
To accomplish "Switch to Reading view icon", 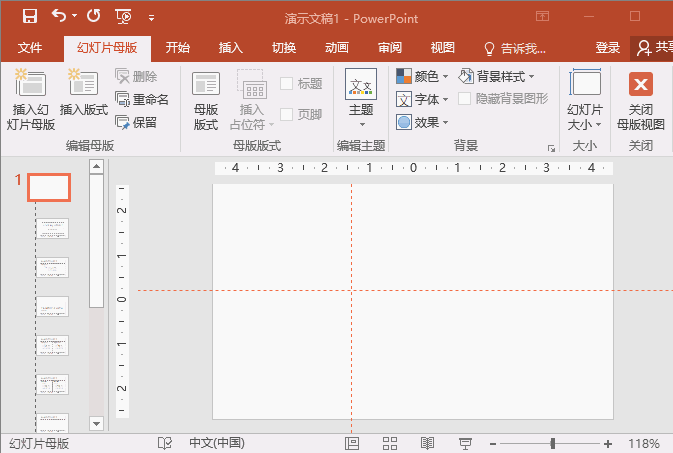I will click(x=427, y=443).
